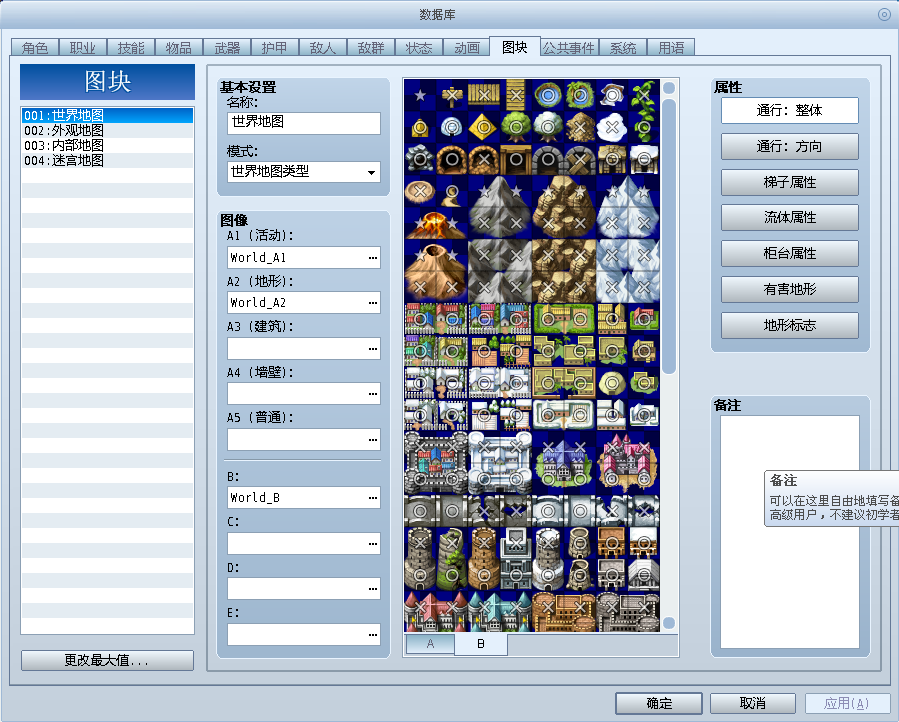899x722 pixels.
Task: Browse image for World_B slot
Action: pos(373,498)
